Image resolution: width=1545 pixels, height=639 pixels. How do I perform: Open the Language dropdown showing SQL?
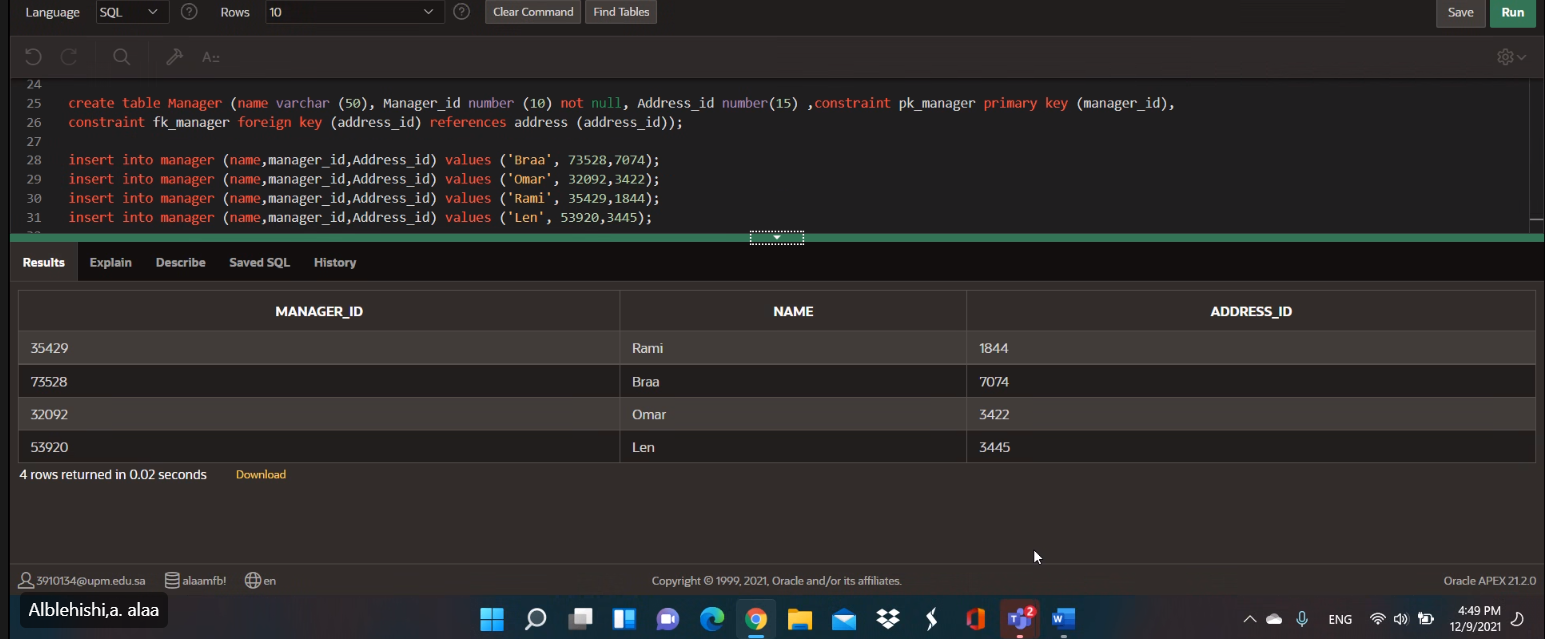click(x=130, y=12)
